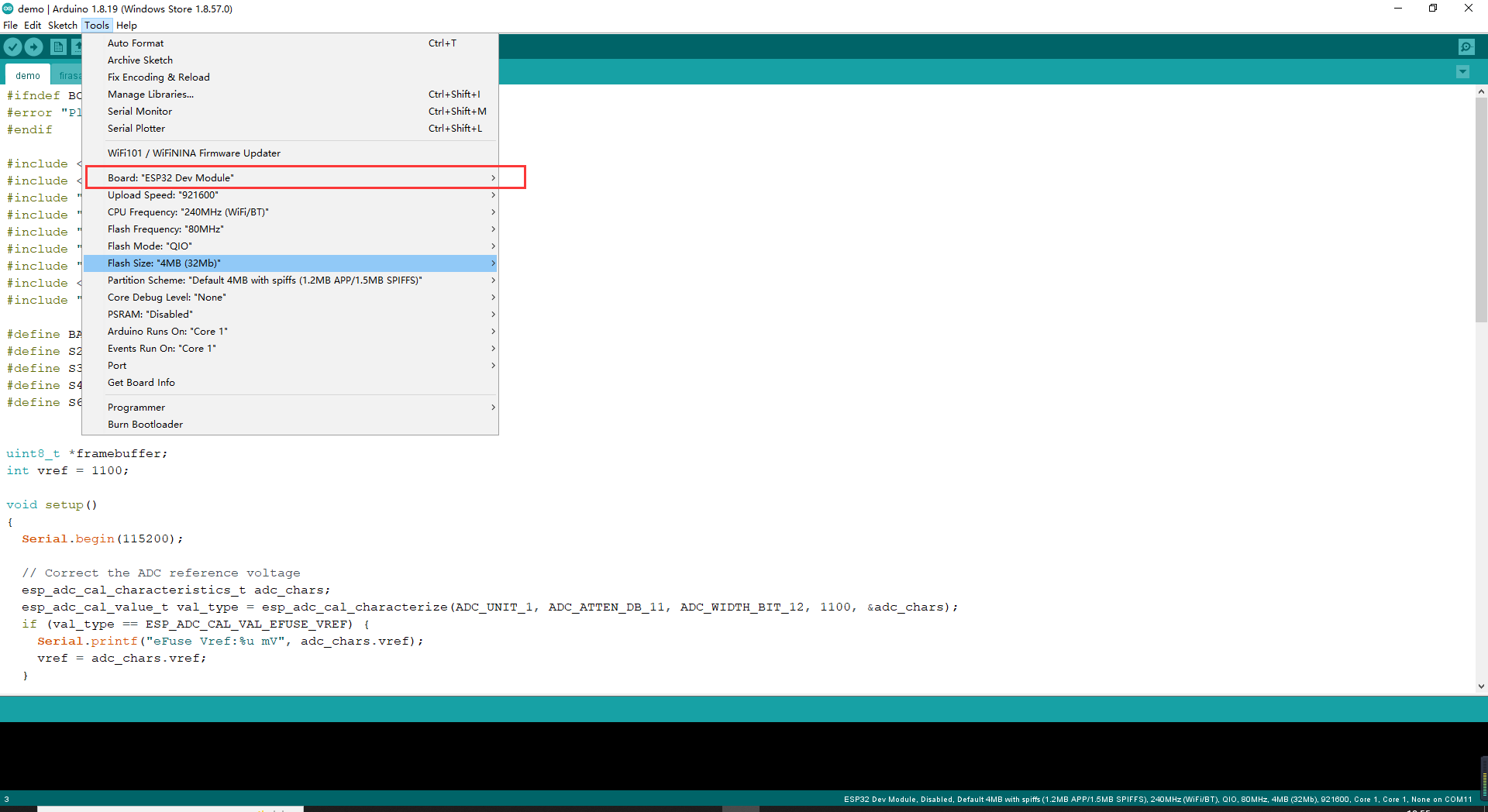Image resolution: width=1488 pixels, height=812 pixels.
Task: Click the line number 3 in status bar
Action: (x=6, y=800)
